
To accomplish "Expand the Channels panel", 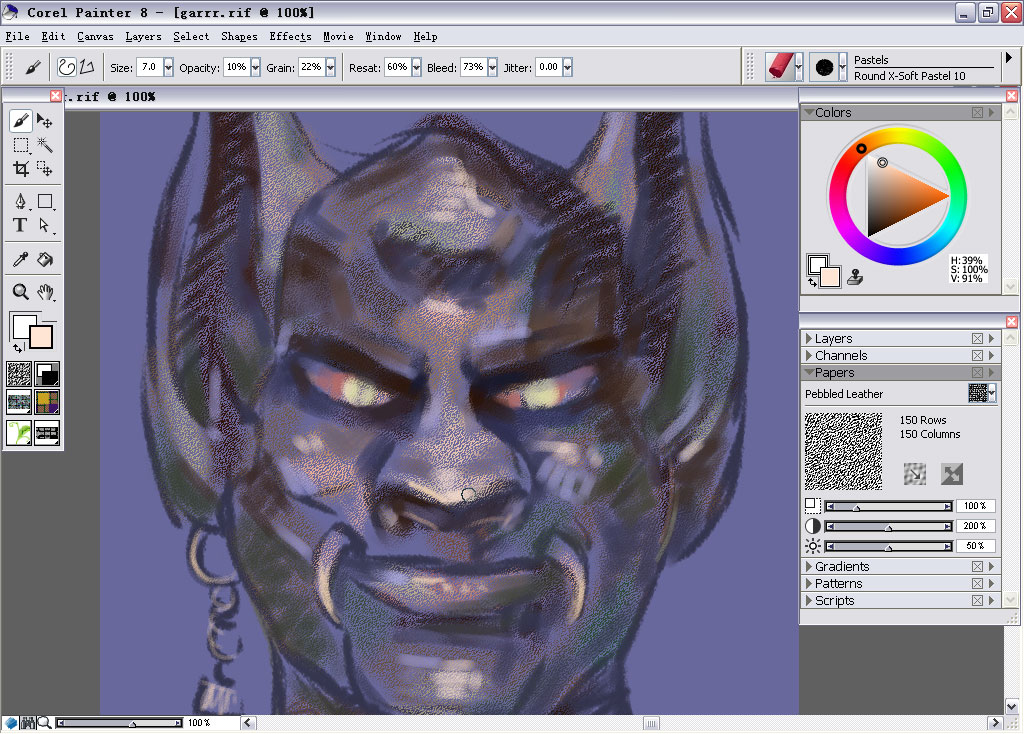I will [809, 355].
